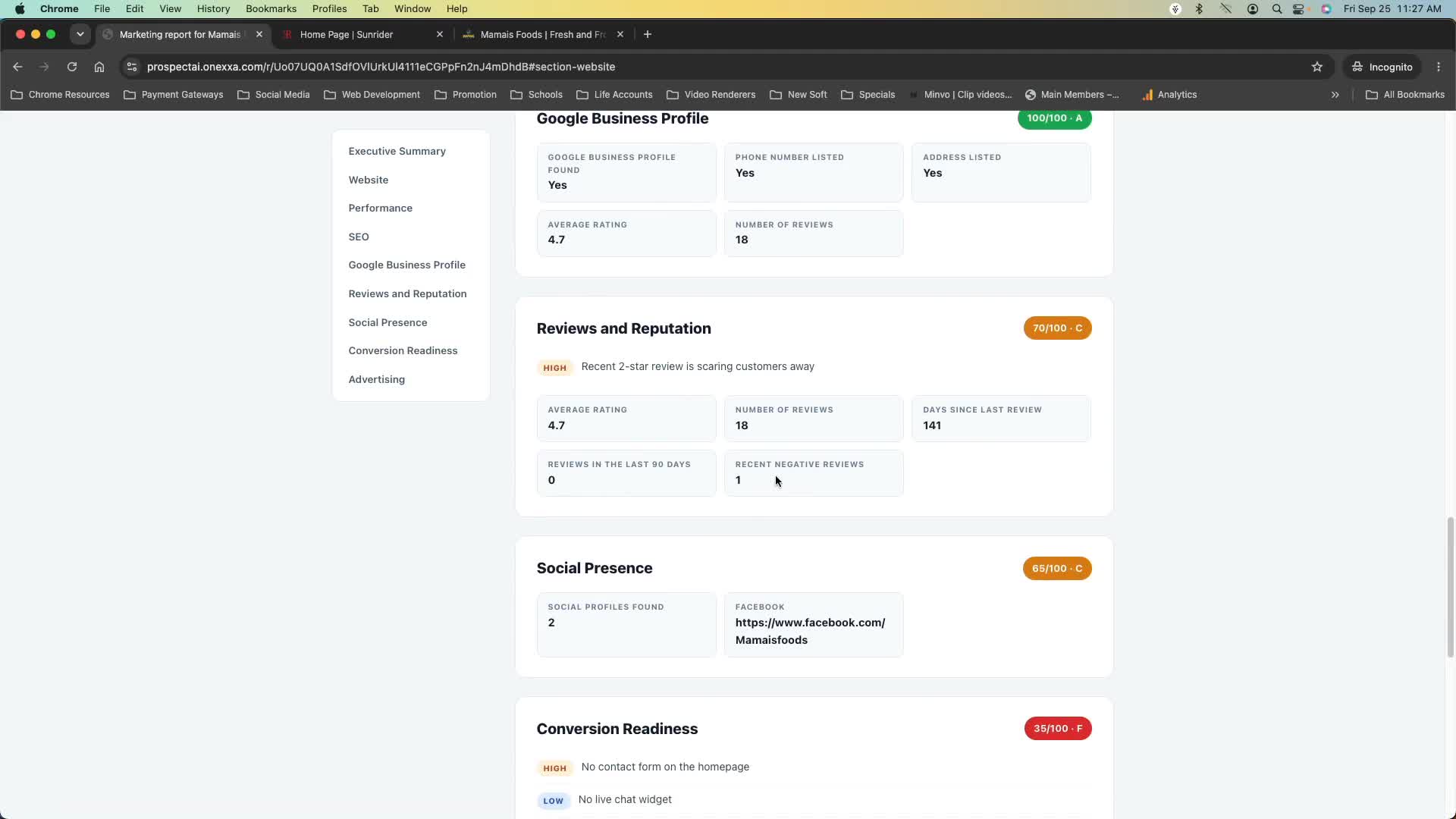Close the Home Page Sunrider tab
The image size is (1456, 819).
pyautogui.click(x=440, y=34)
